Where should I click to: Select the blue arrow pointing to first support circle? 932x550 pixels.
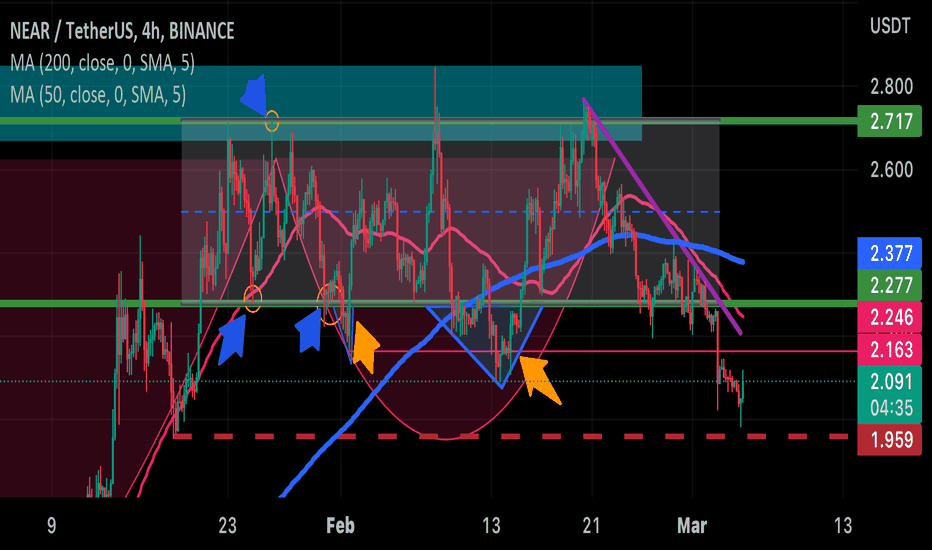(x=232, y=339)
